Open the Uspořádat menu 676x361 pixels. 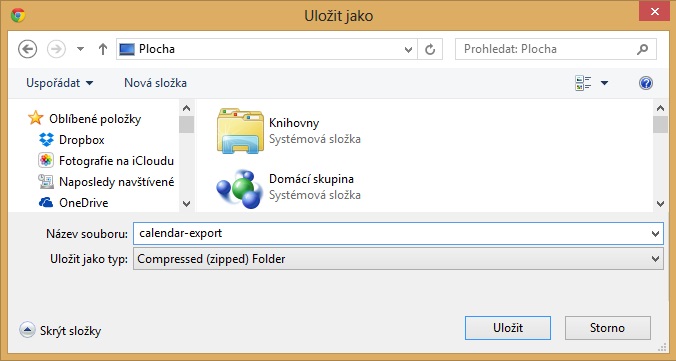[x=59, y=83]
